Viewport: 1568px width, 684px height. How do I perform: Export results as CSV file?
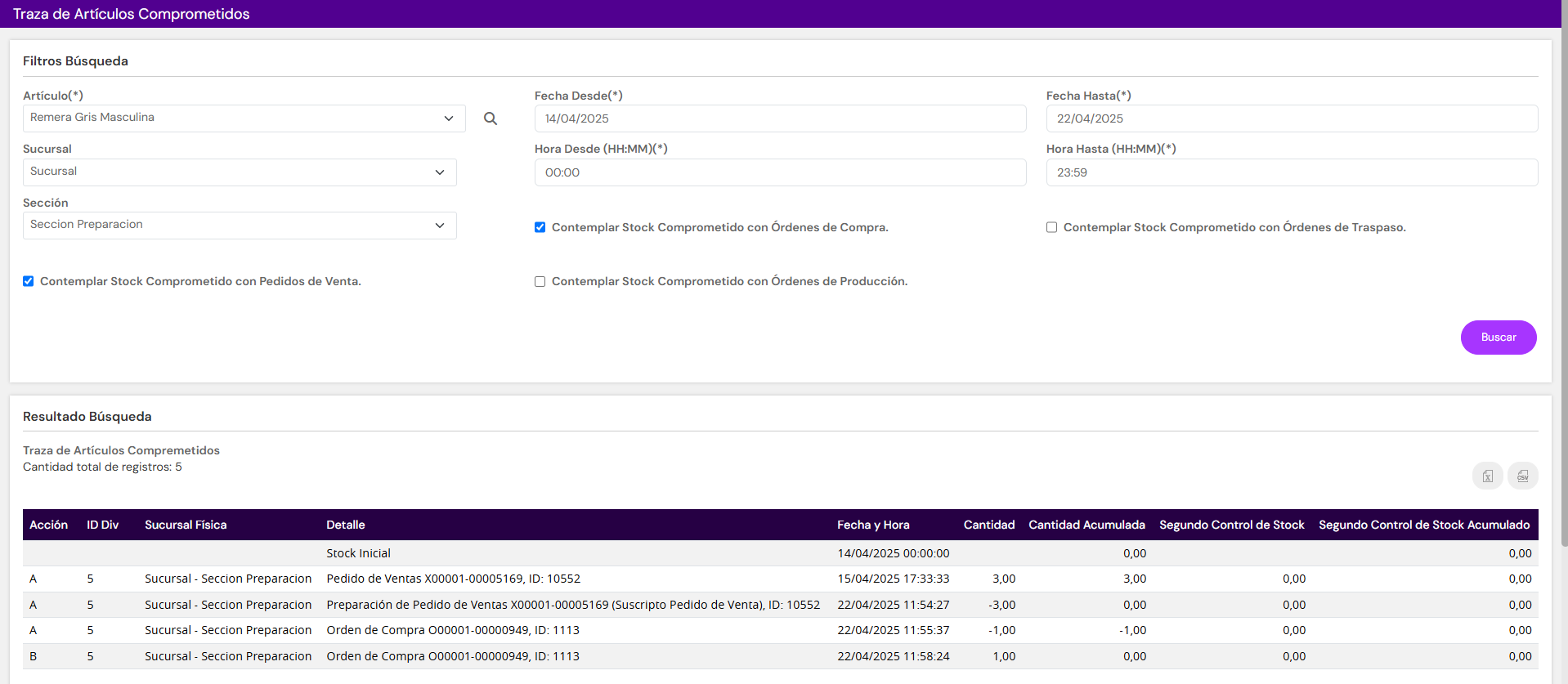(x=1522, y=476)
